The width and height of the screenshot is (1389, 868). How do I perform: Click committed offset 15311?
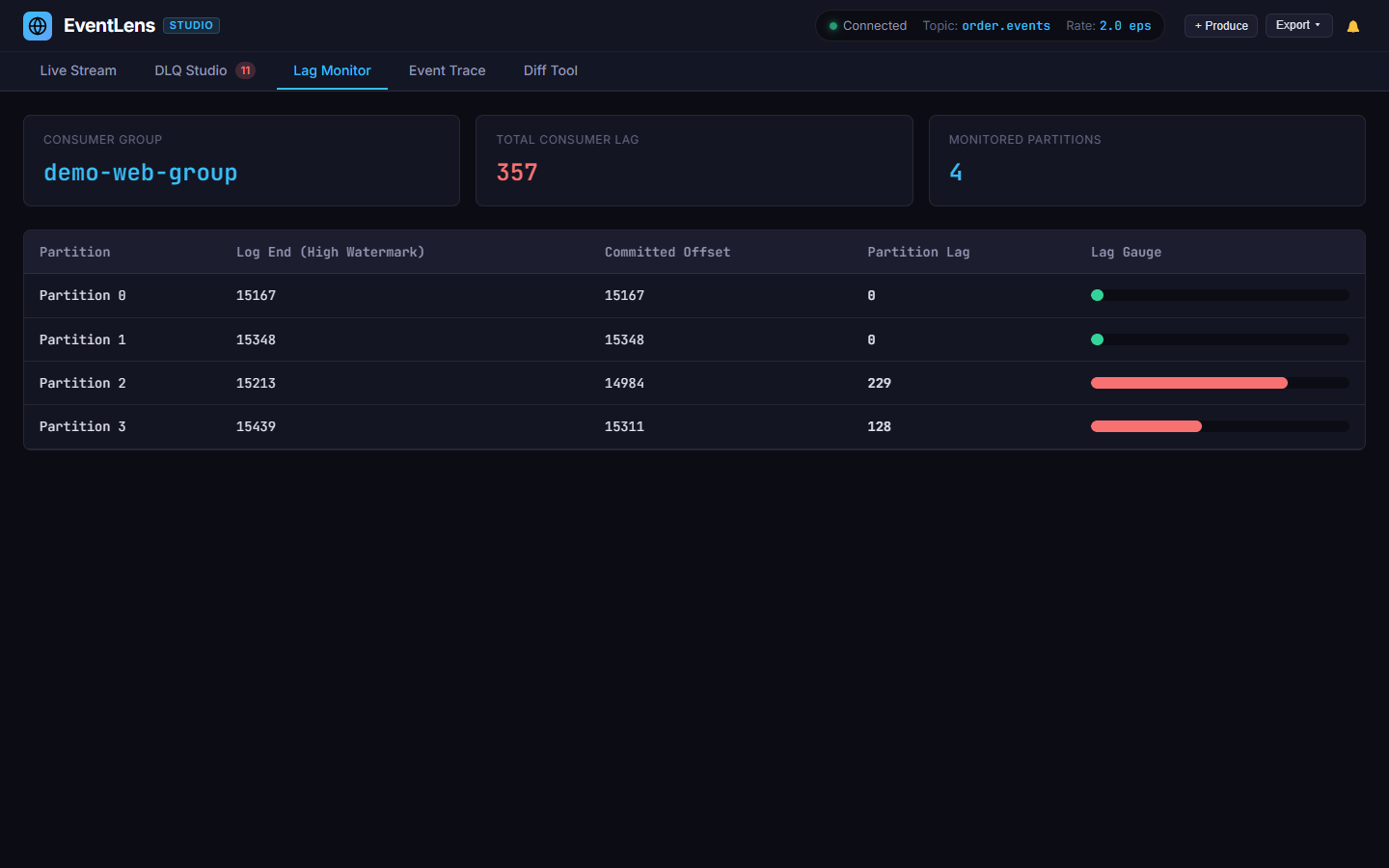click(624, 426)
